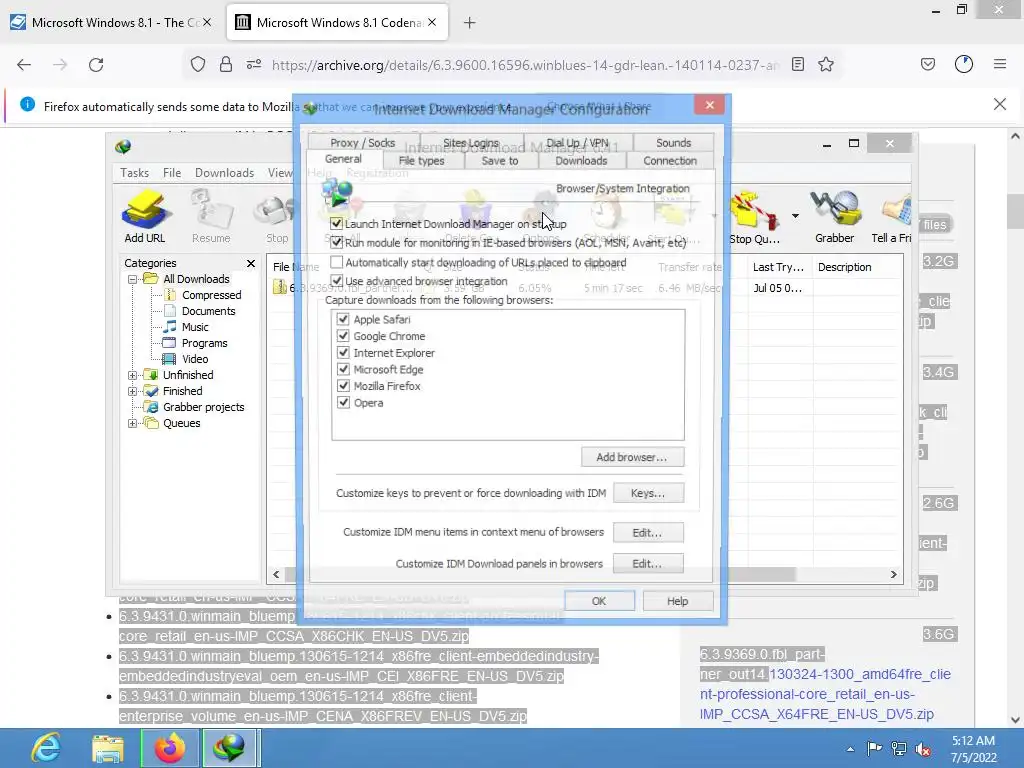
Task: Click OK in configuration dialog
Action: click(x=599, y=601)
